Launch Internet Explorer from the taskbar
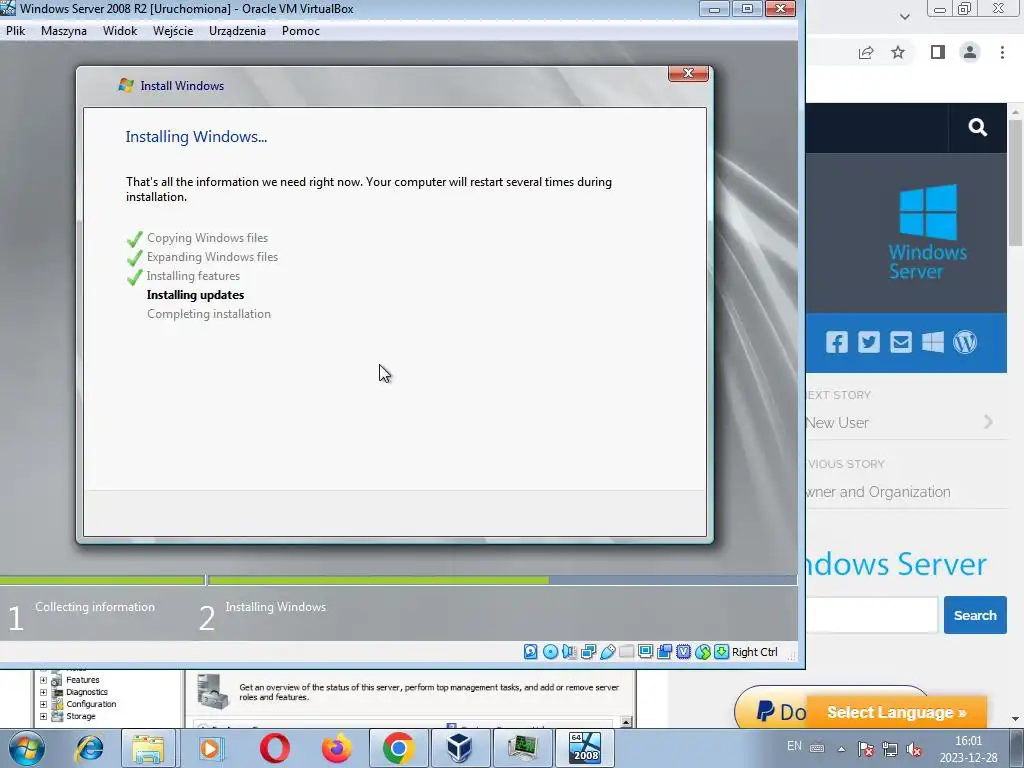1024x768 pixels. pyautogui.click(x=89, y=748)
